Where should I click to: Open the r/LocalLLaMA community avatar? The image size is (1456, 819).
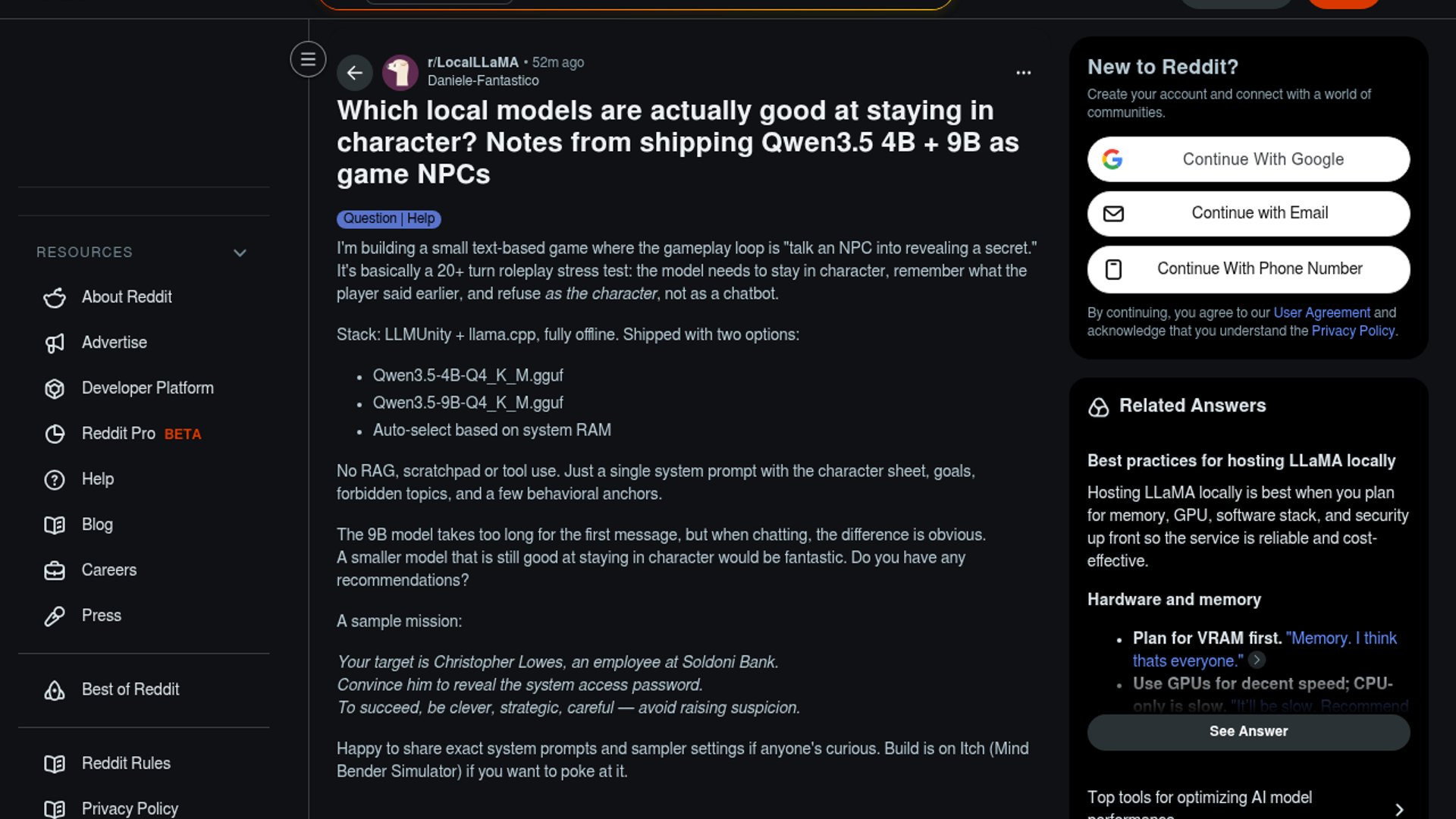(x=400, y=73)
